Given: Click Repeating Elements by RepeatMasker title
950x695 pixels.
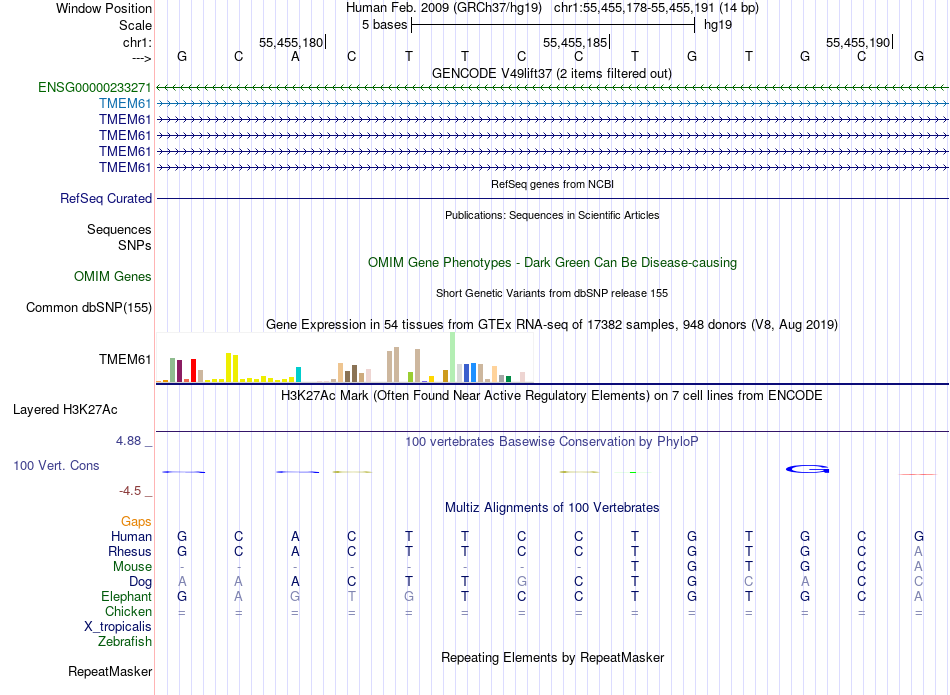Looking at the screenshot, I should click(x=552, y=658).
